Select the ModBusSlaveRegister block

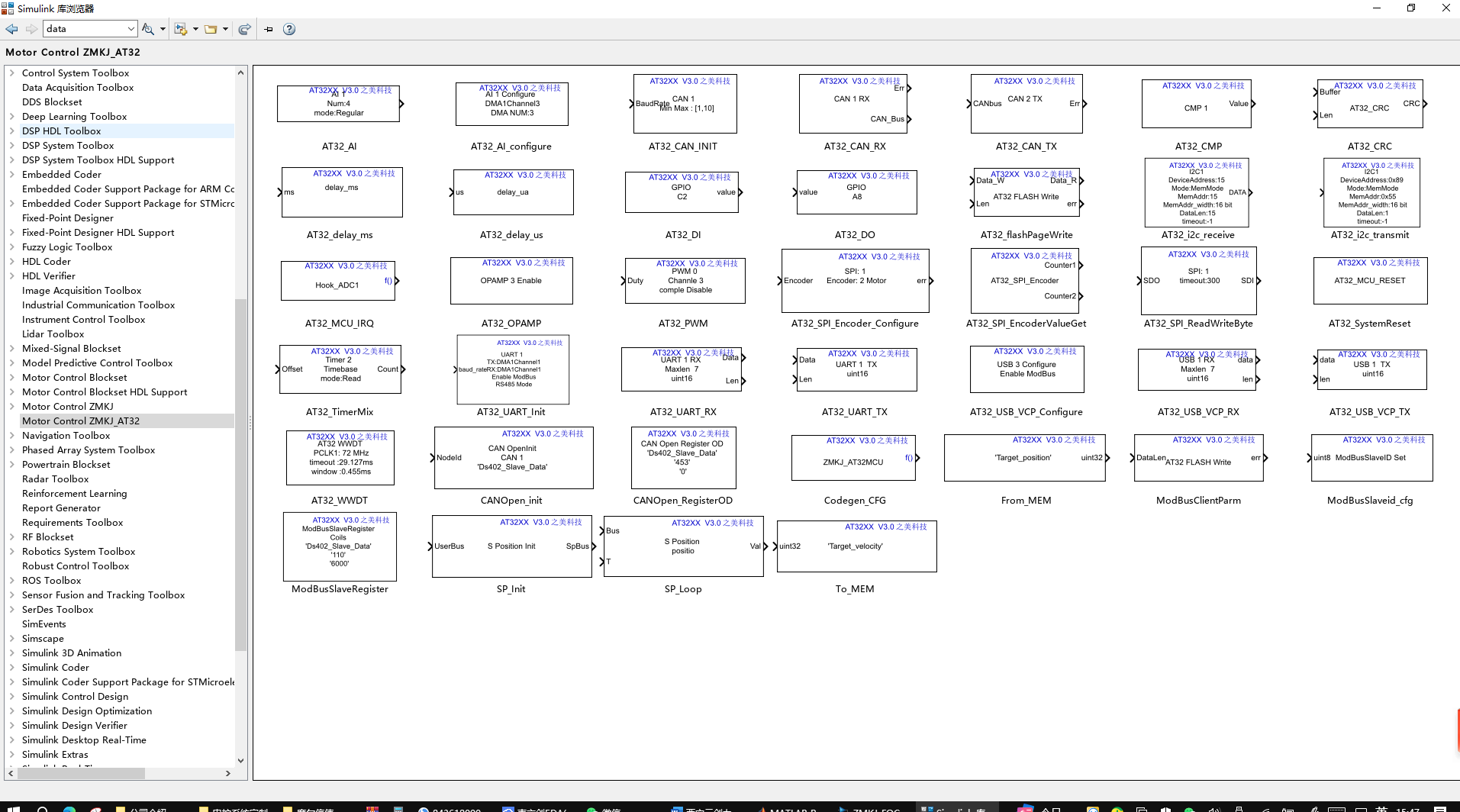(x=340, y=546)
